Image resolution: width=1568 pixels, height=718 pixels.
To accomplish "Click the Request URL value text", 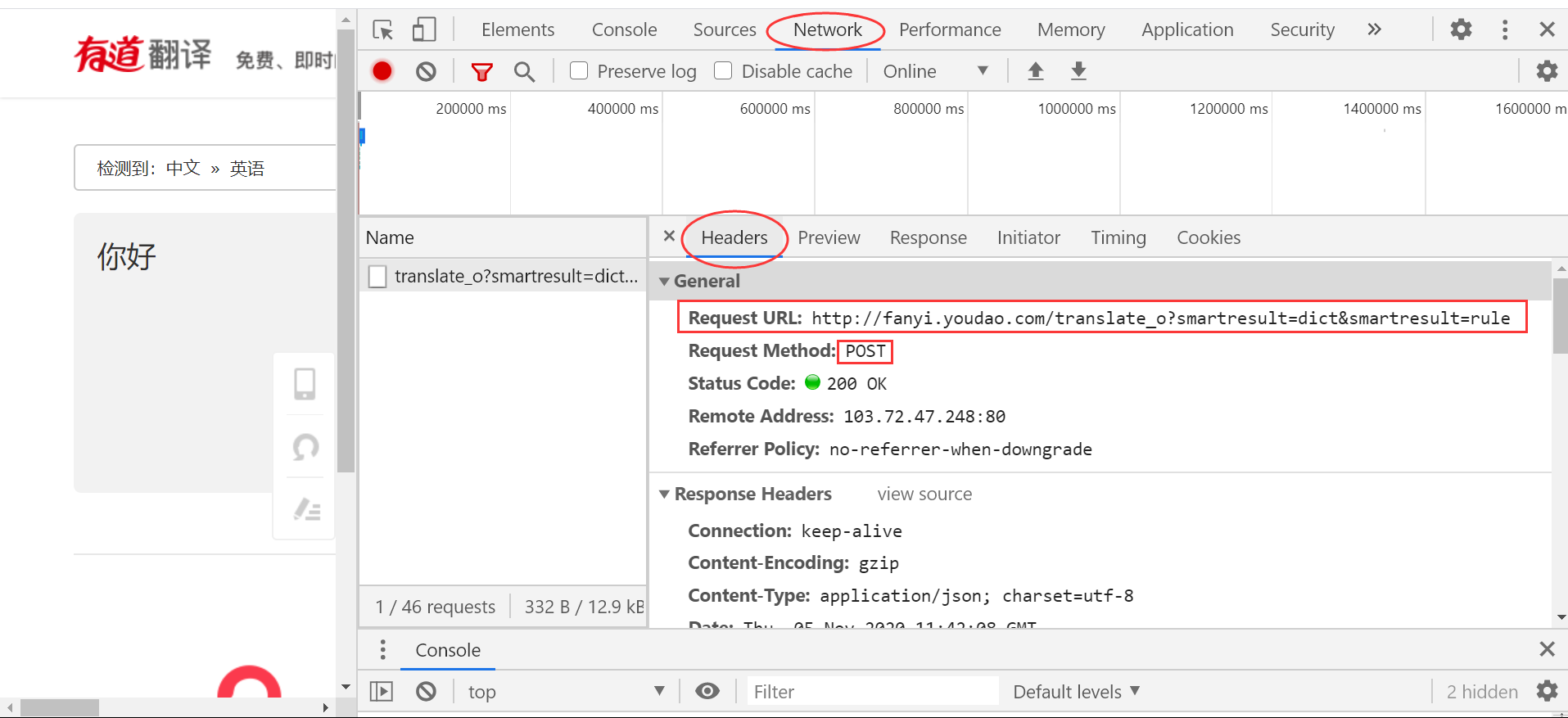I will [1160, 318].
